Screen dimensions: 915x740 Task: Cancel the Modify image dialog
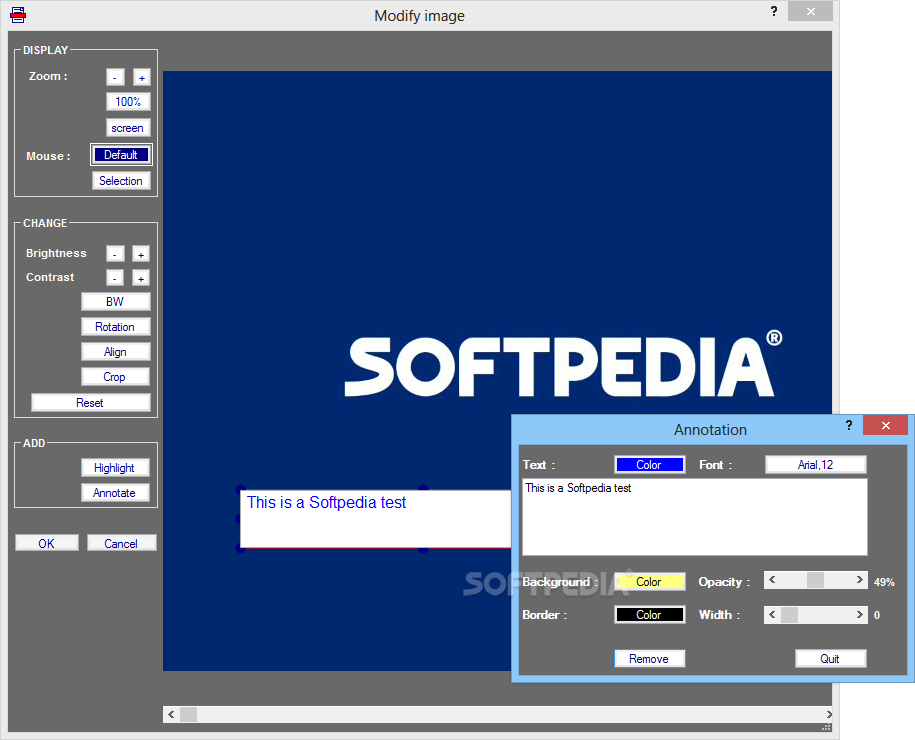tap(121, 543)
